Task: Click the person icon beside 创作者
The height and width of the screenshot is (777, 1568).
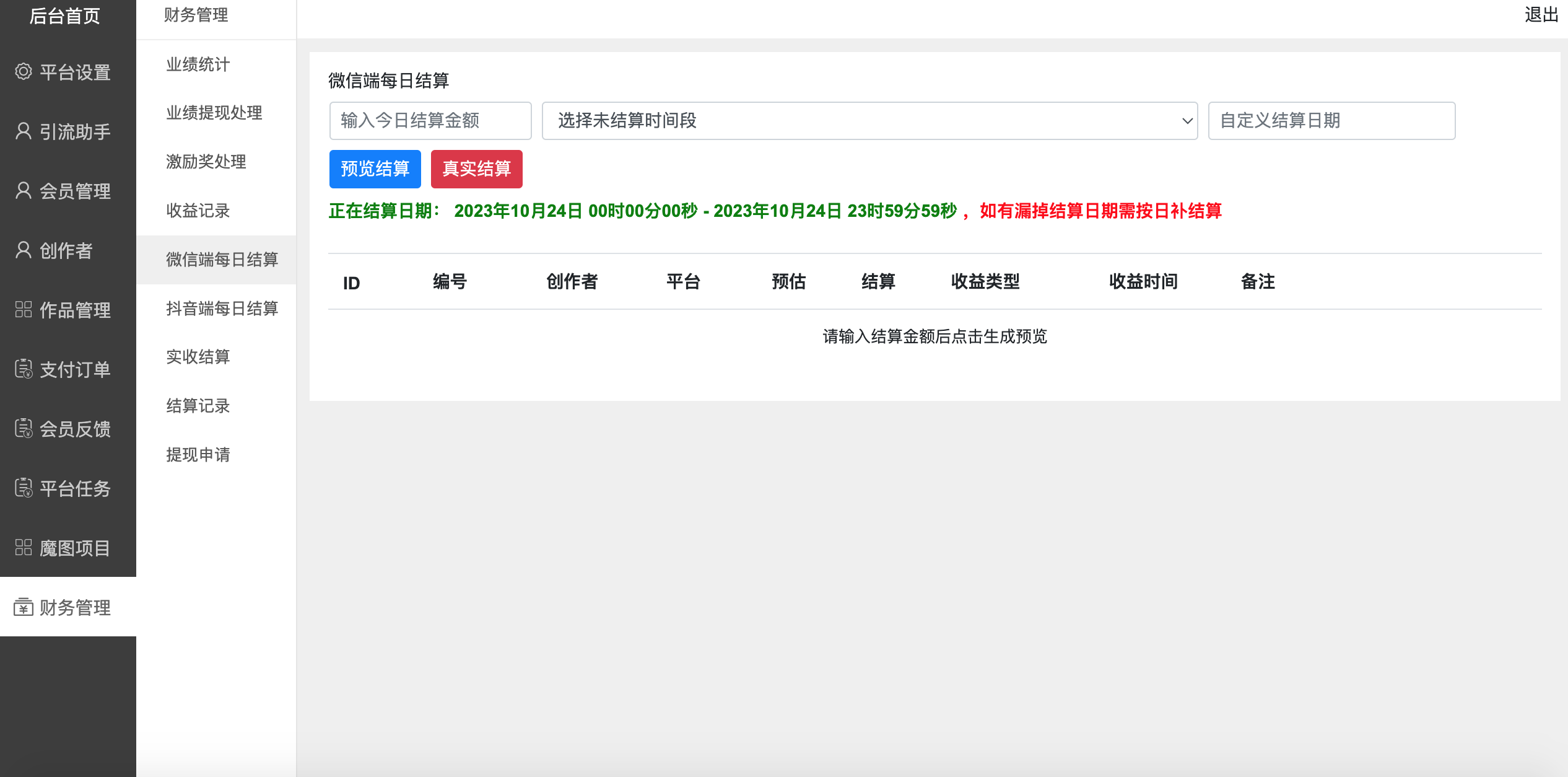Action: [x=24, y=250]
